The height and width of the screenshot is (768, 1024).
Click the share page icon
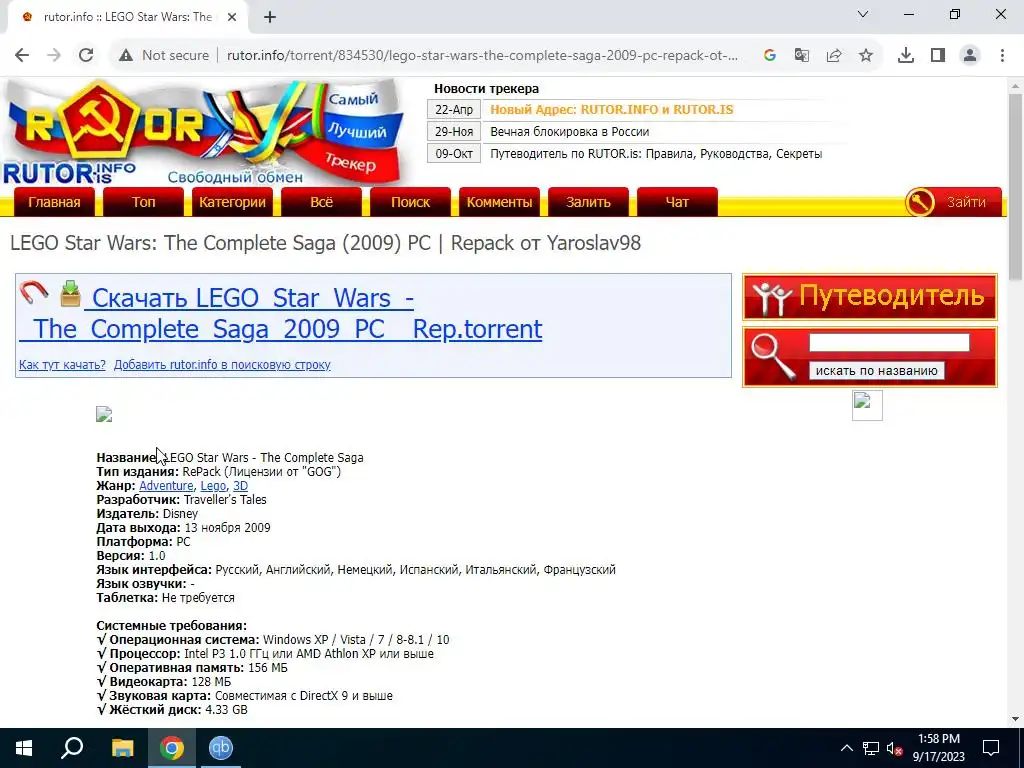[x=833, y=56]
